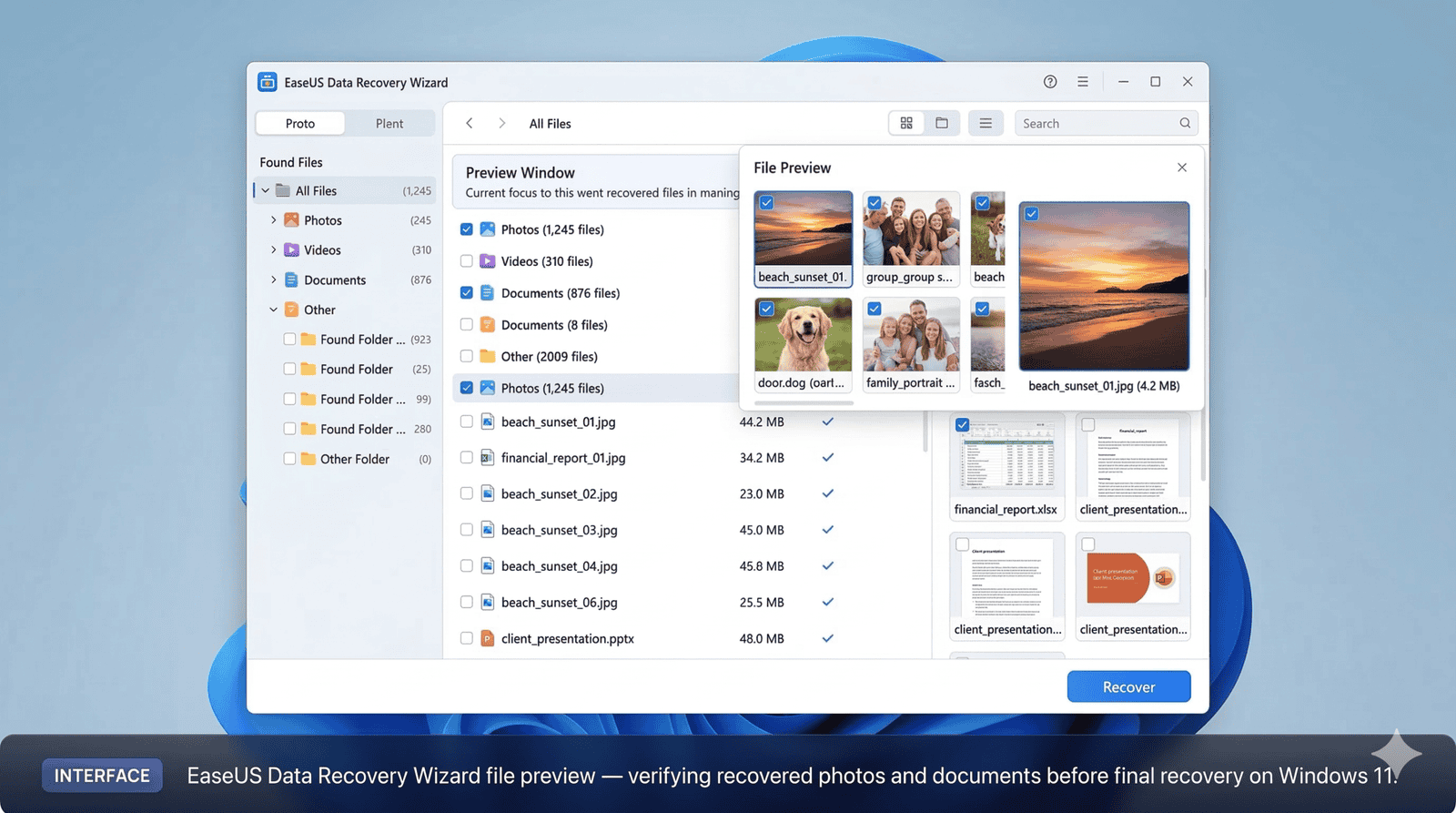Click the financial_report_01.jpg file icon
Screen dimensions: 1456x813
(487, 458)
